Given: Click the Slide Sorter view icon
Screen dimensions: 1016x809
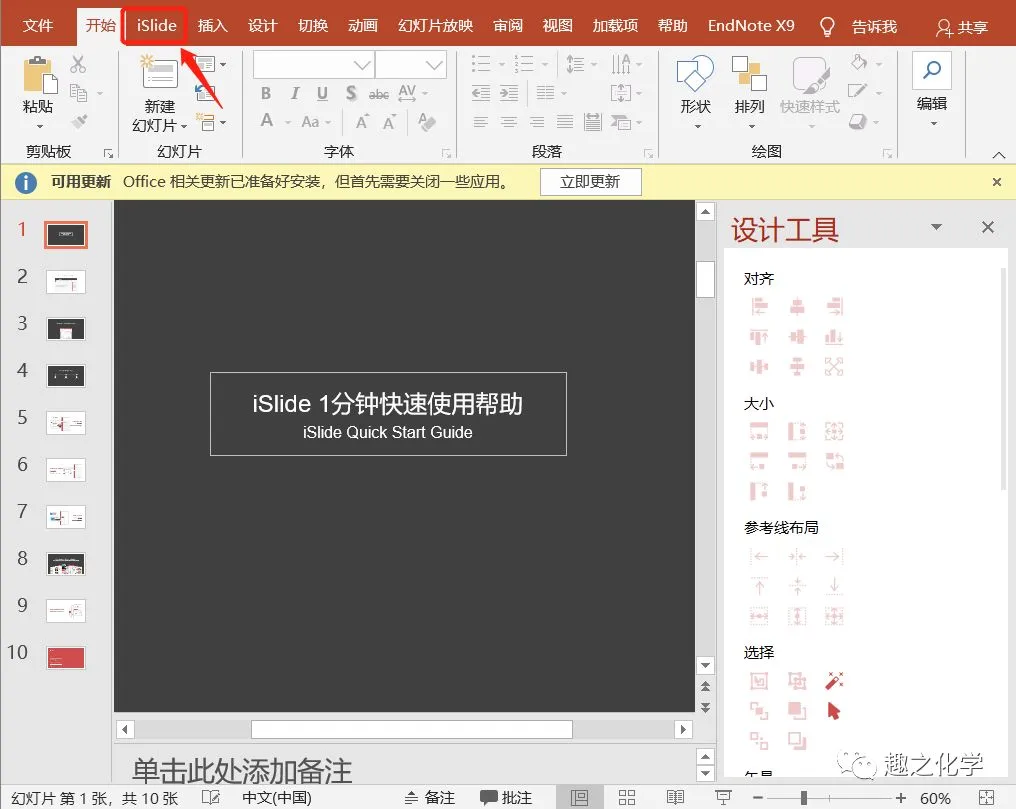Looking at the screenshot, I should coord(627,797).
